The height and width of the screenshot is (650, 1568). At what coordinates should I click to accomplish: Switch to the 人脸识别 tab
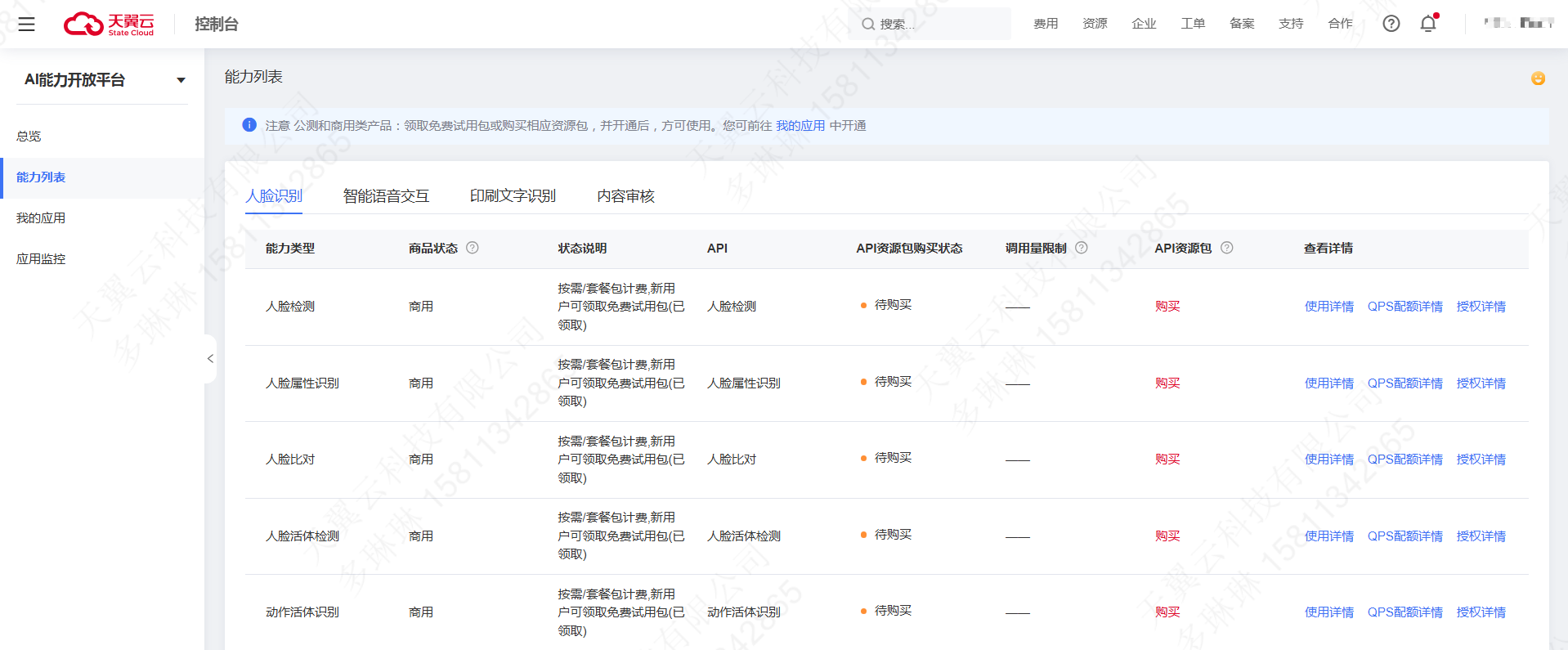[x=274, y=196]
